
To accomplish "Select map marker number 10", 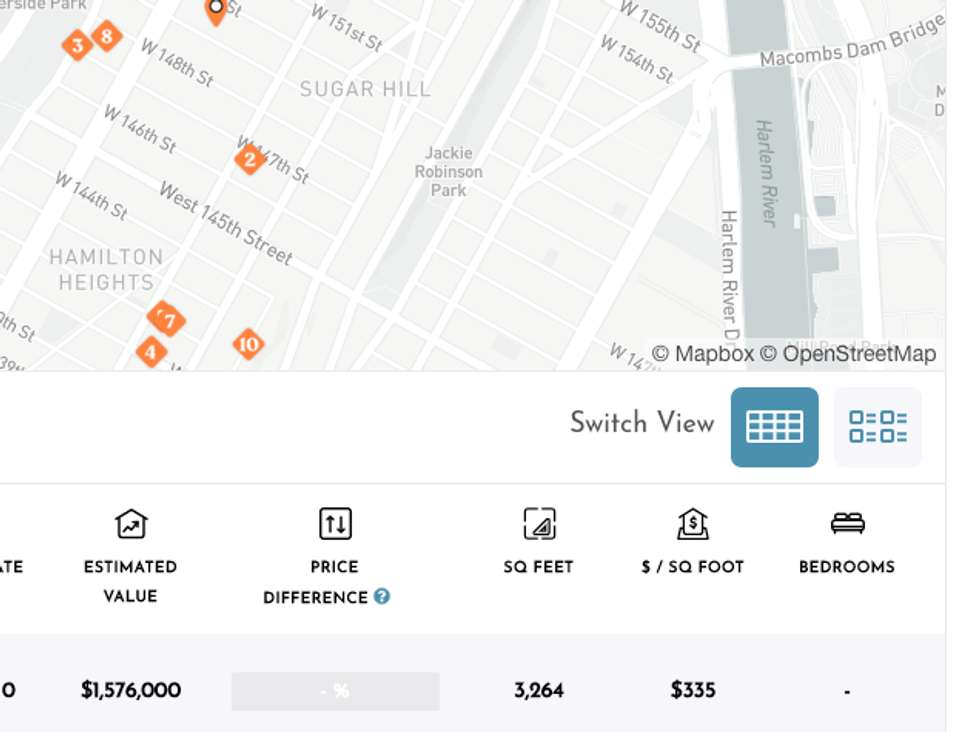I will (x=248, y=345).
